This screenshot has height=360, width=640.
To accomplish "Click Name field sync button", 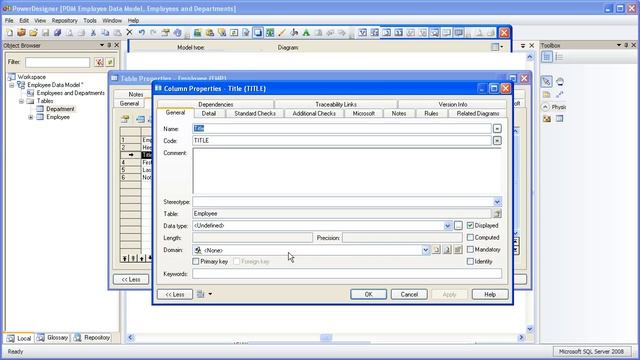I will [497, 129].
